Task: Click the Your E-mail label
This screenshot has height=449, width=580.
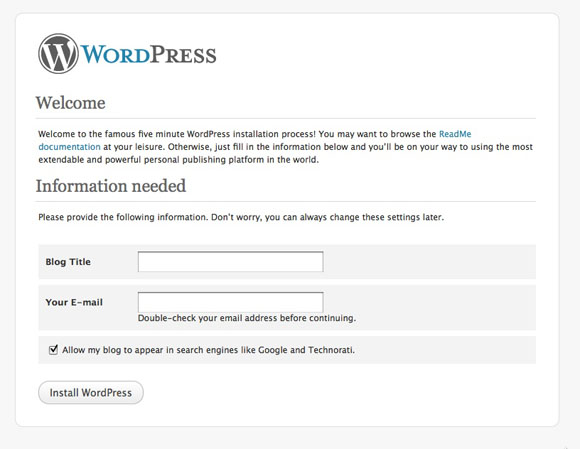Action: (74, 302)
